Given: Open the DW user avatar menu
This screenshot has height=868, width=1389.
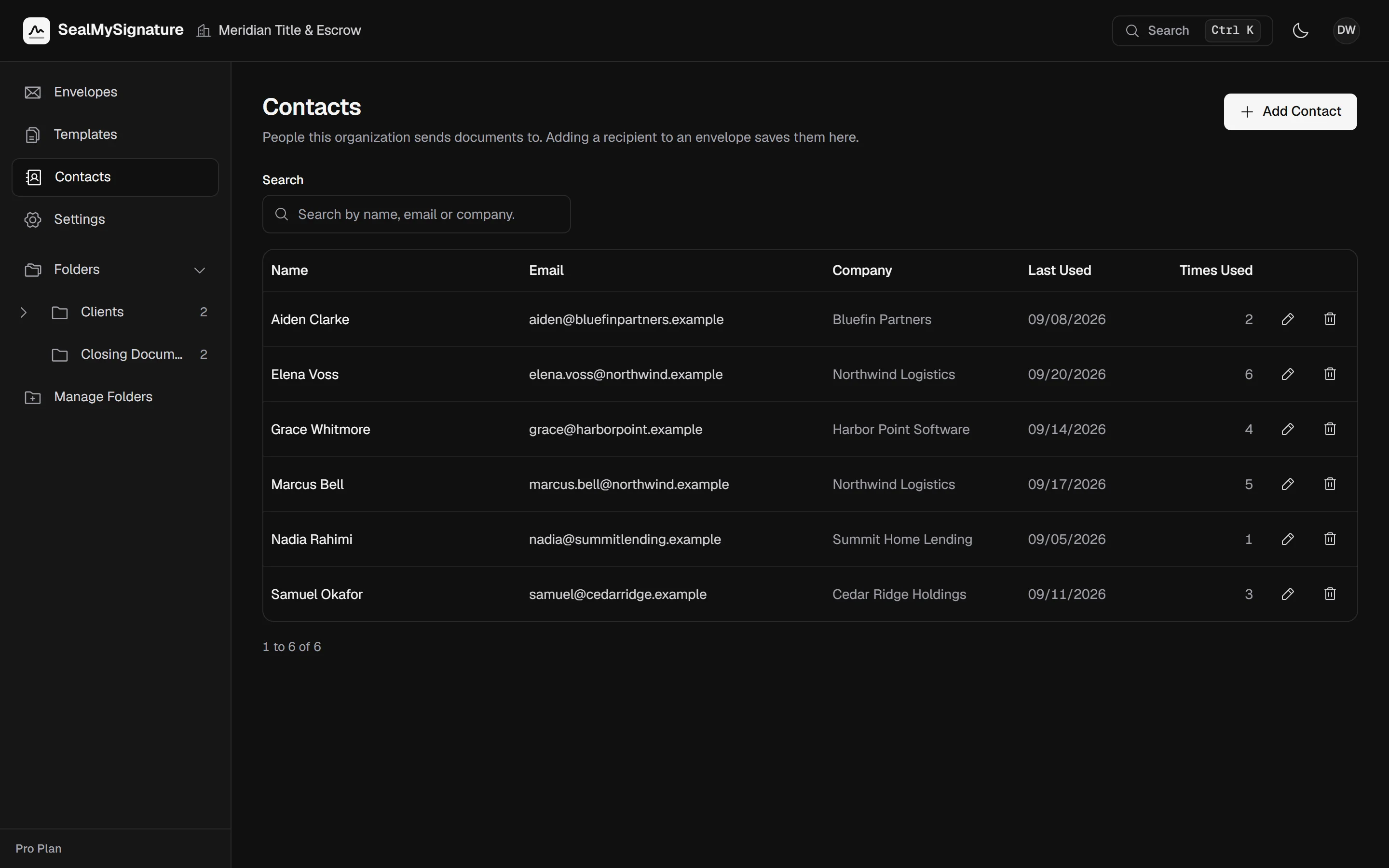Looking at the screenshot, I should point(1346,30).
